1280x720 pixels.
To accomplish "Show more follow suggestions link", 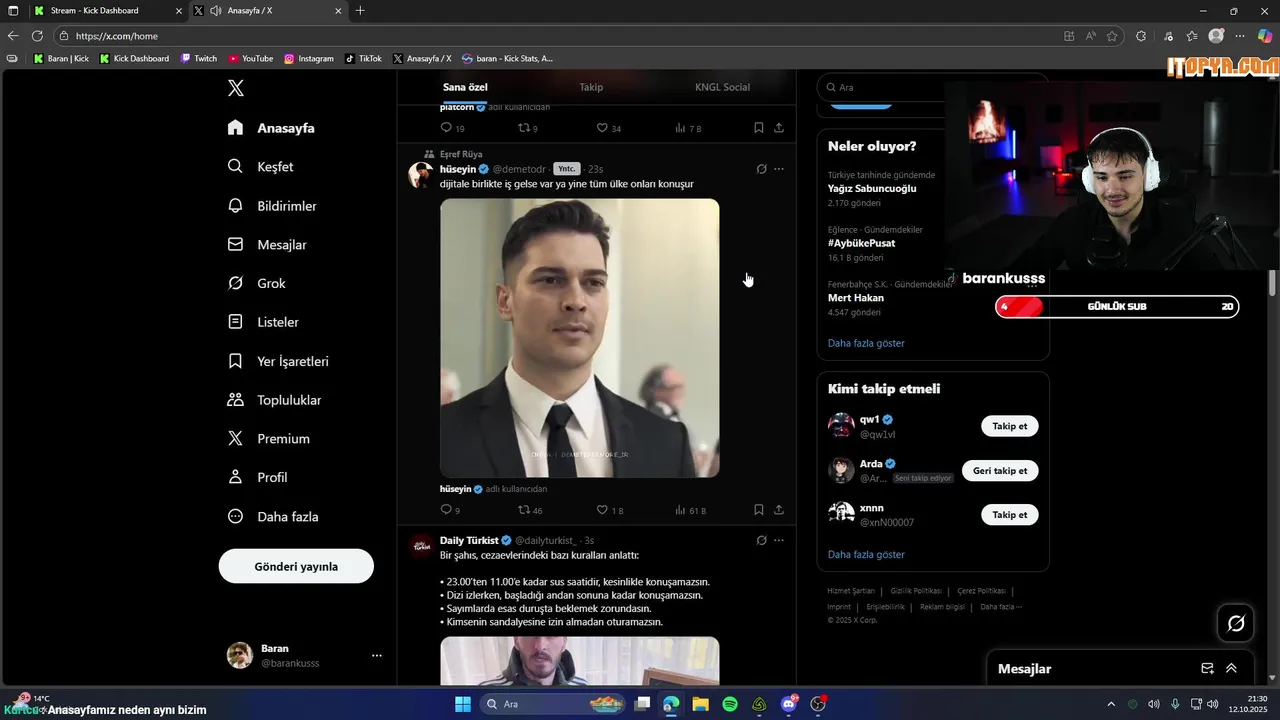I will pyautogui.click(x=866, y=554).
